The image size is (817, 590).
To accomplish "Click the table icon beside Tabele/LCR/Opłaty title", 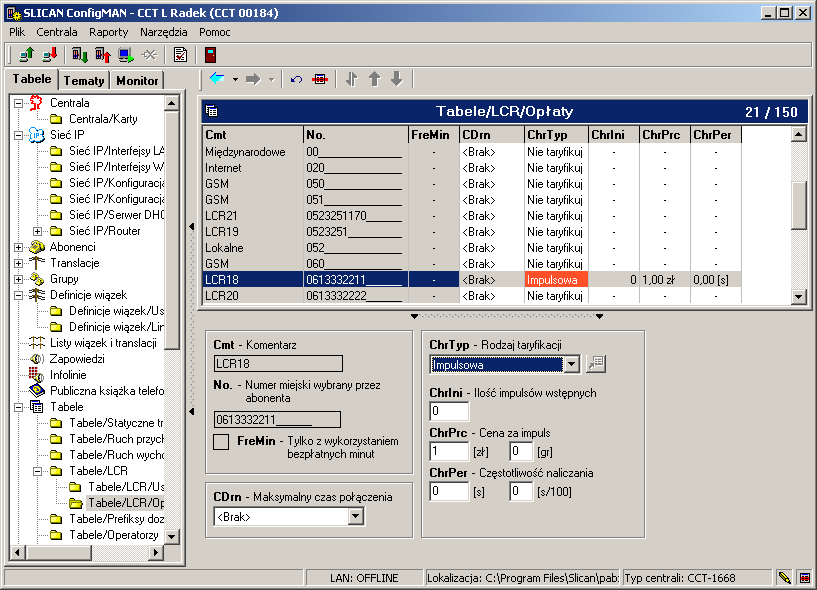I will click(212, 111).
